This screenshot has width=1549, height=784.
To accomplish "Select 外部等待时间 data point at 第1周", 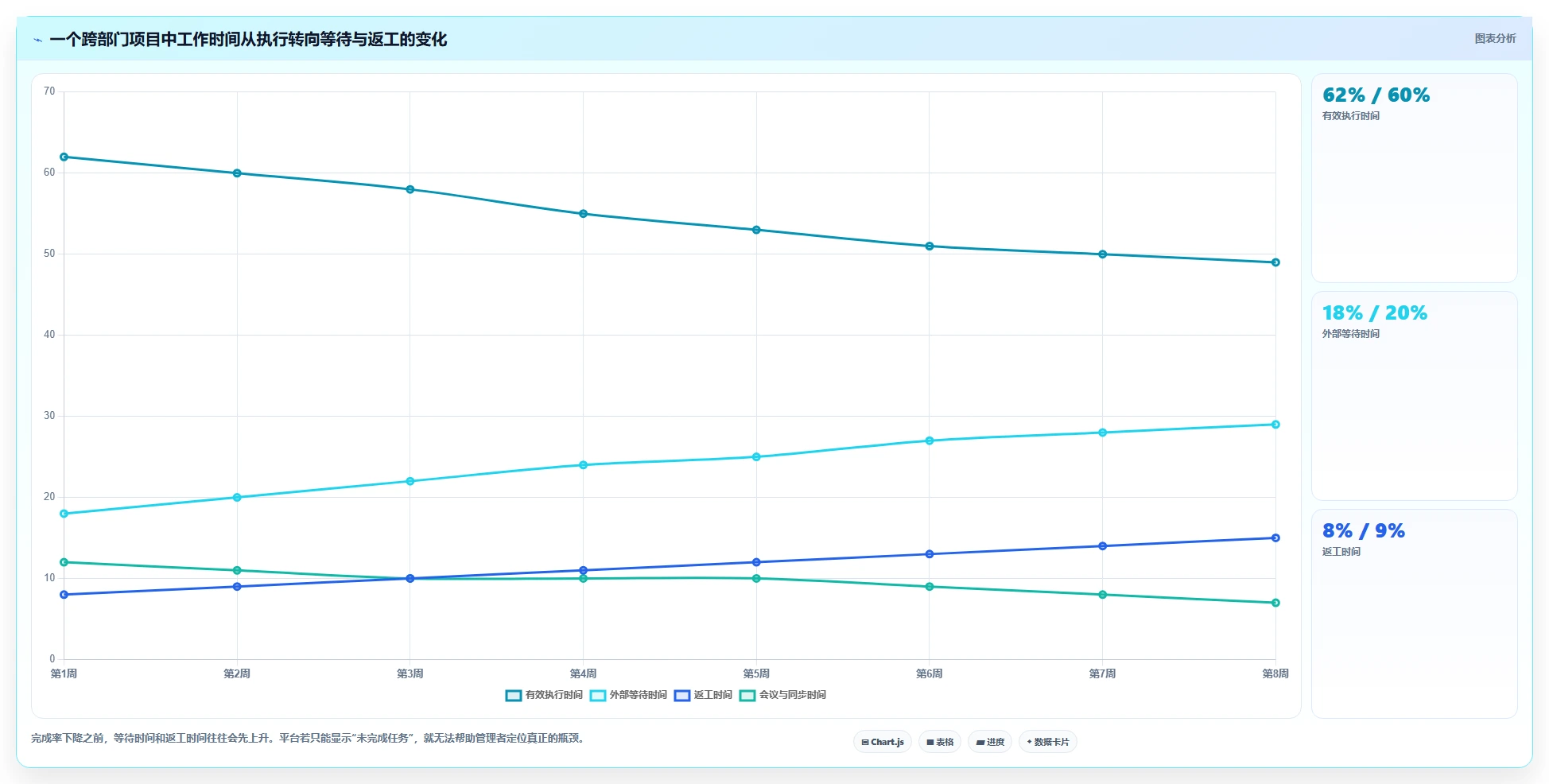I will pyautogui.click(x=64, y=514).
